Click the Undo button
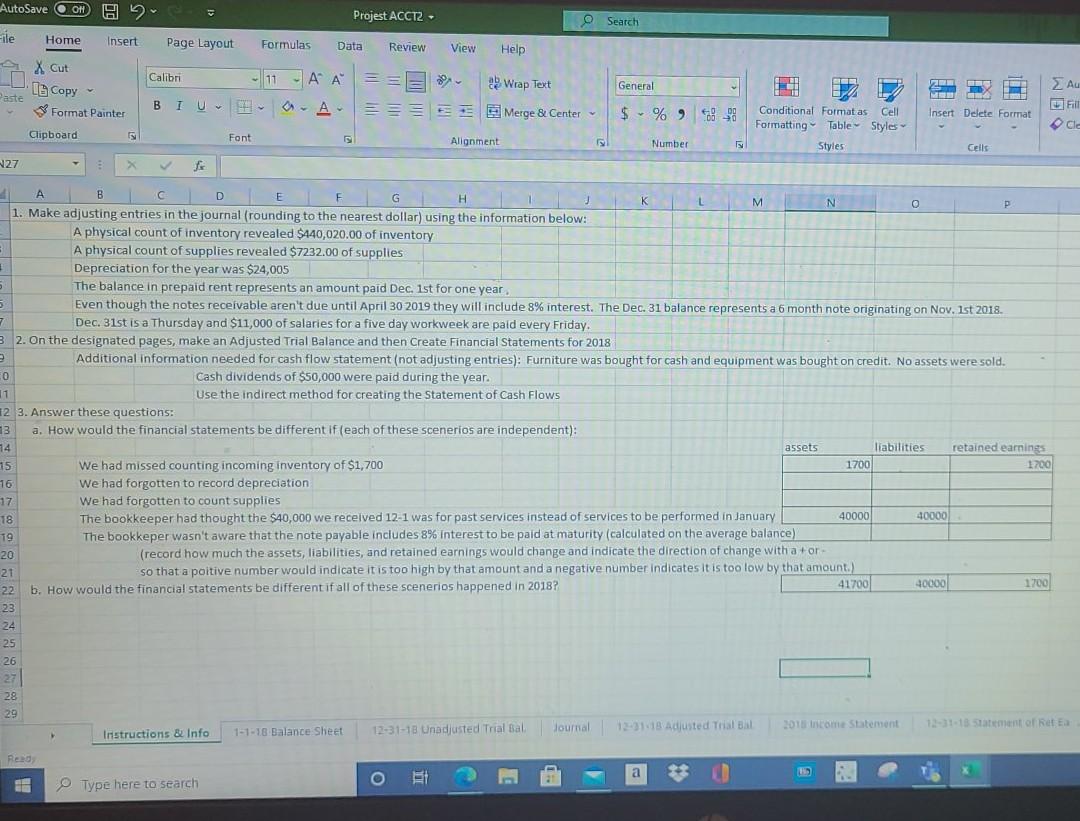 click(x=136, y=9)
